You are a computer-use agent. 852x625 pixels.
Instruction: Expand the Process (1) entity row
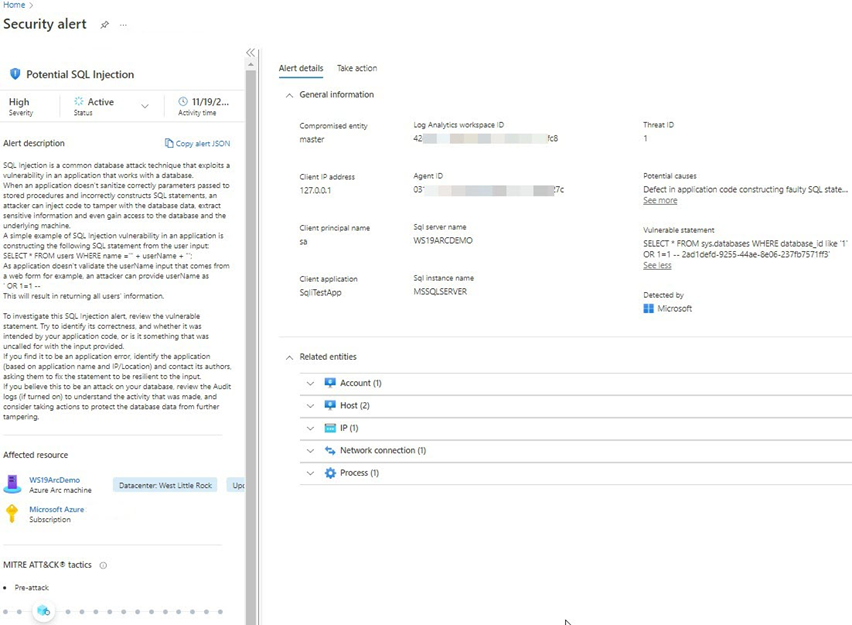(x=311, y=473)
